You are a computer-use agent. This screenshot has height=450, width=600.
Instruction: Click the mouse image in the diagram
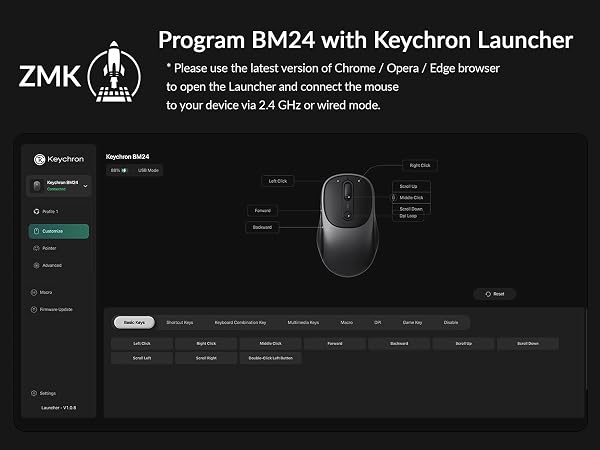[347, 225]
